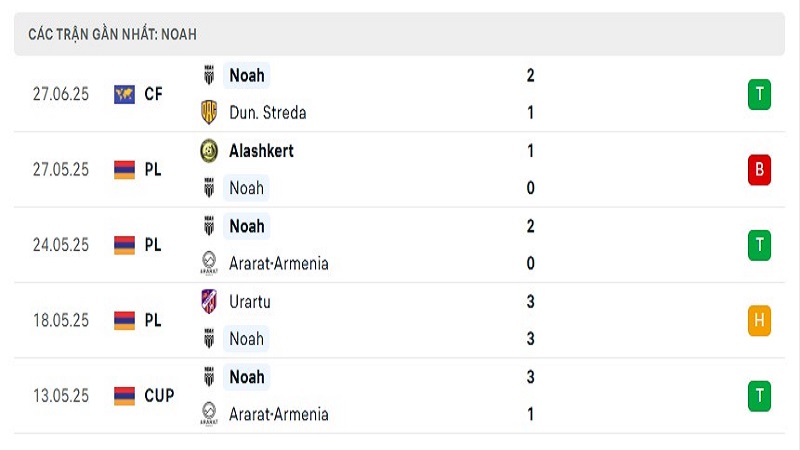Click the red B result badge

pyautogui.click(x=759, y=170)
